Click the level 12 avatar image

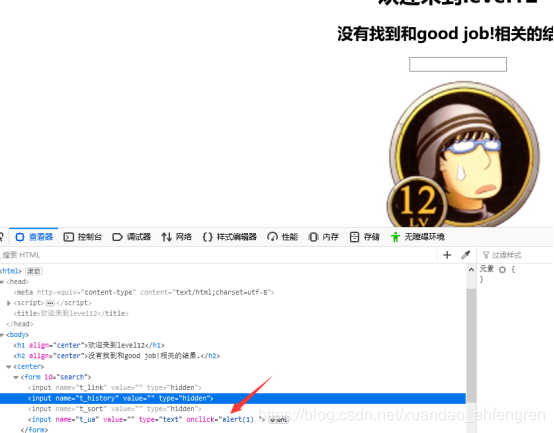[463, 154]
